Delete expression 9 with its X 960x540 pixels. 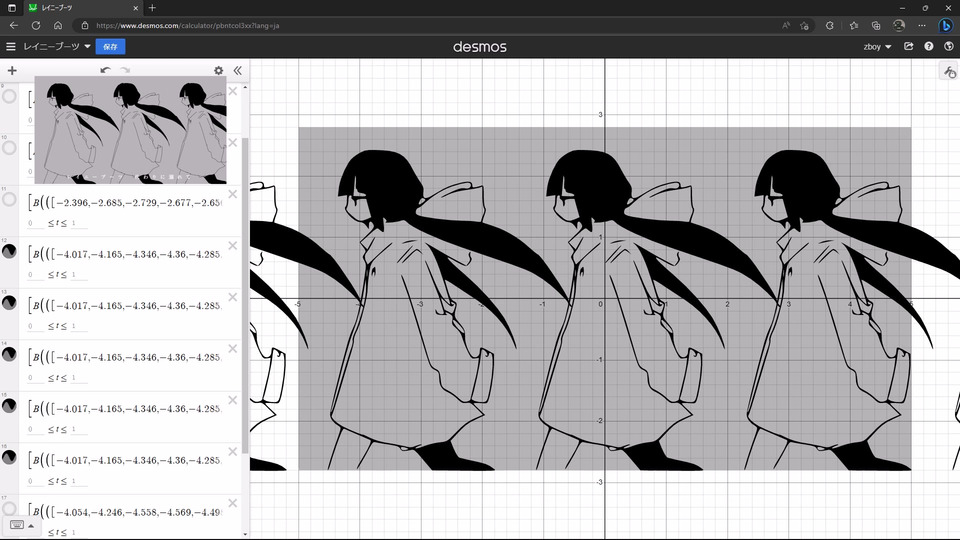point(233,91)
